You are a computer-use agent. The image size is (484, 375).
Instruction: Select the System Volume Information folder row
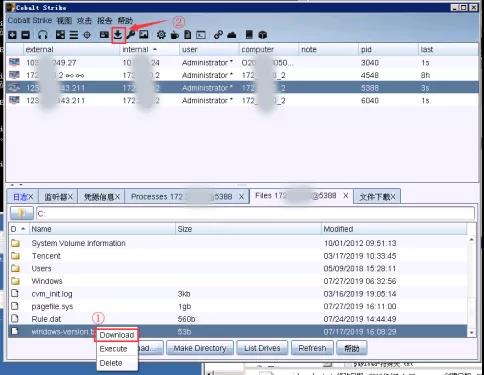pos(238,243)
